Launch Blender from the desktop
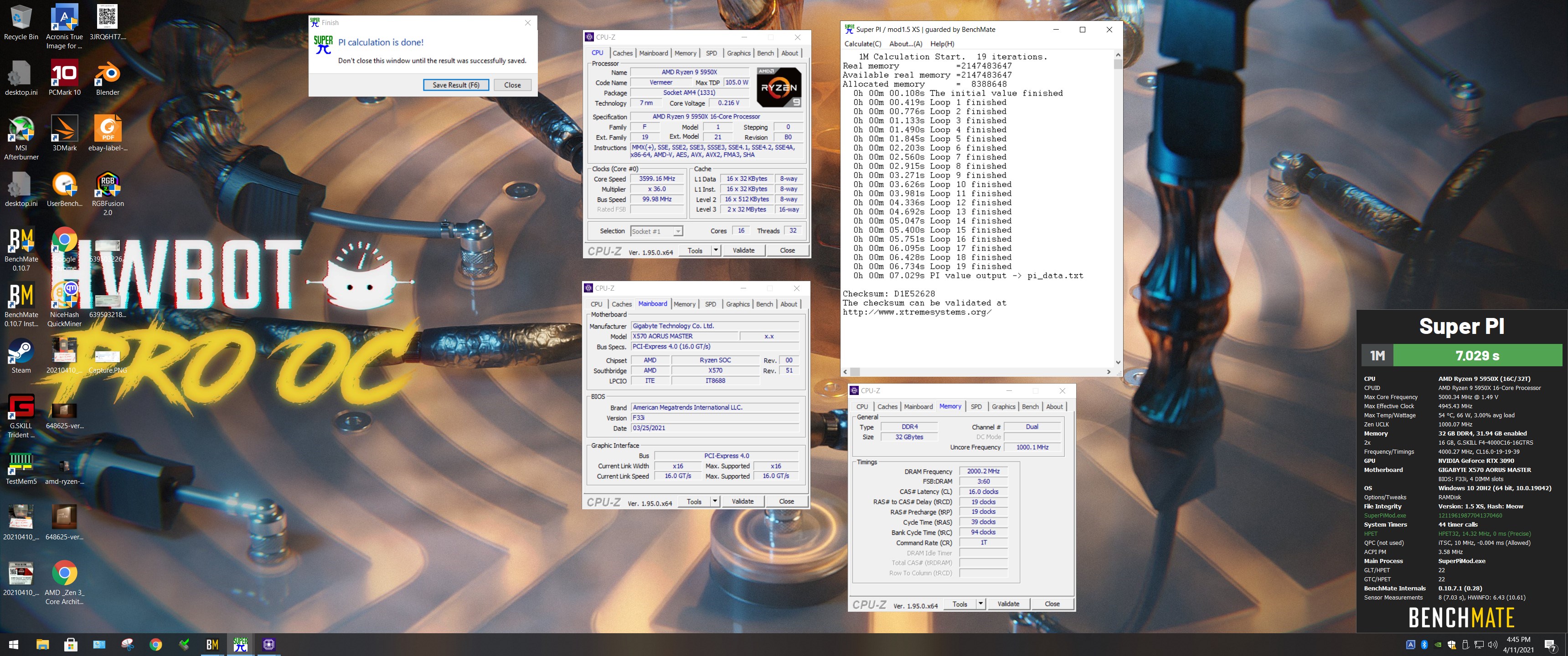This screenshot has height=656, width=1568. coord(108,78)
